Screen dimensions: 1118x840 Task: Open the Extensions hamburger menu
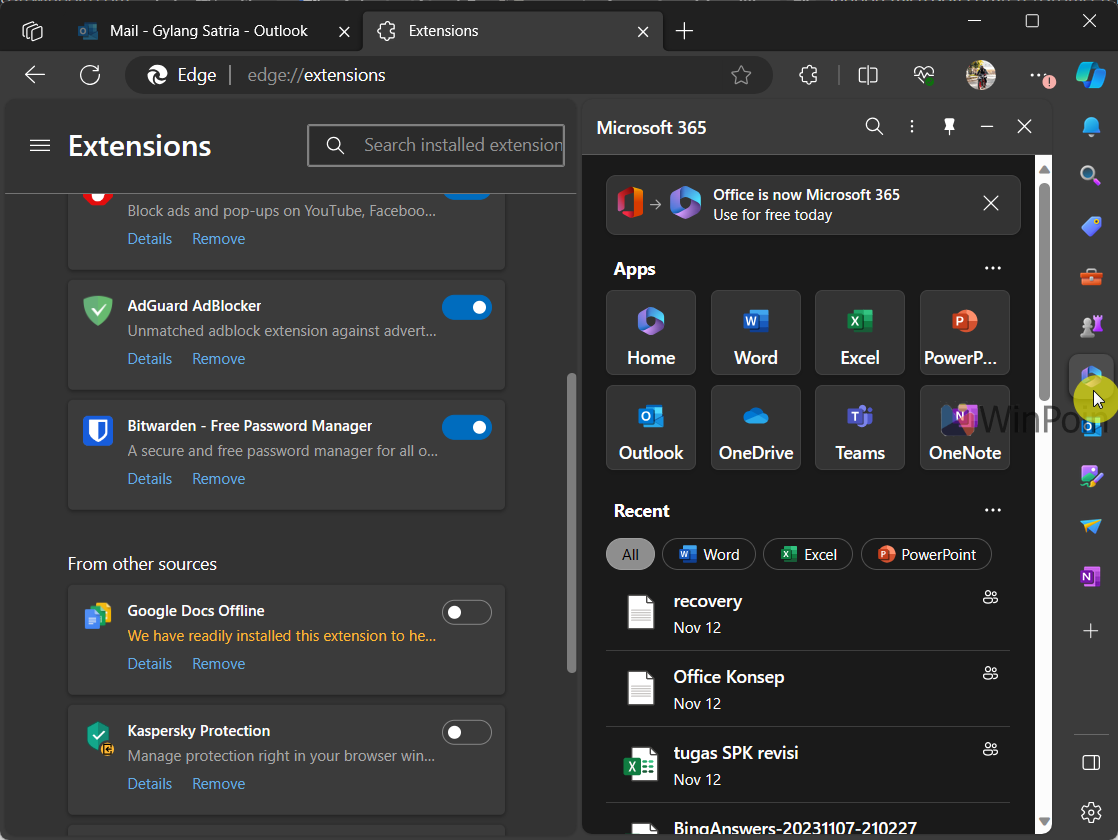point(40,146)
